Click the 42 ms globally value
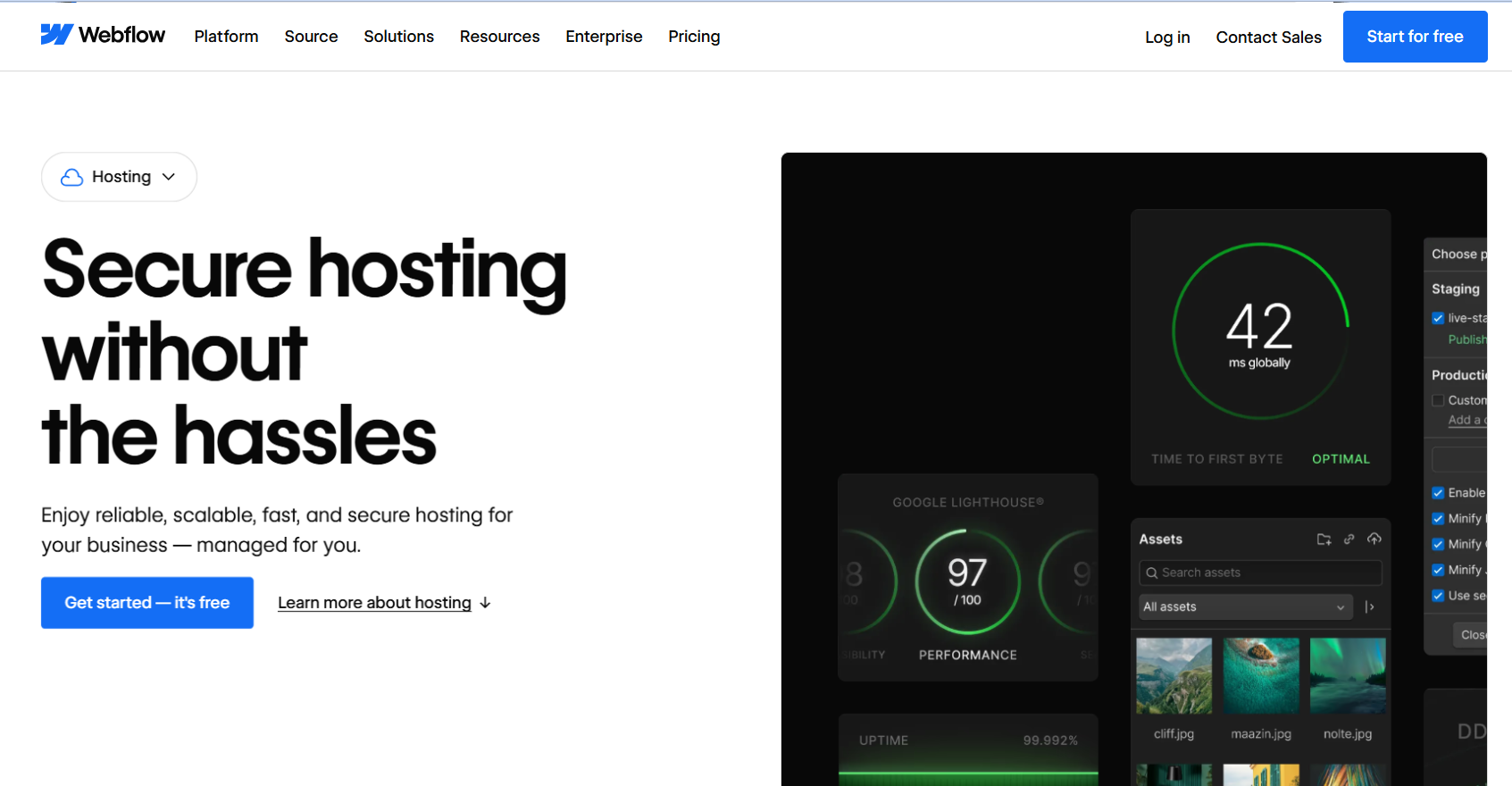This screenshot has width=1512, height=786. (x=1259, y=334)
